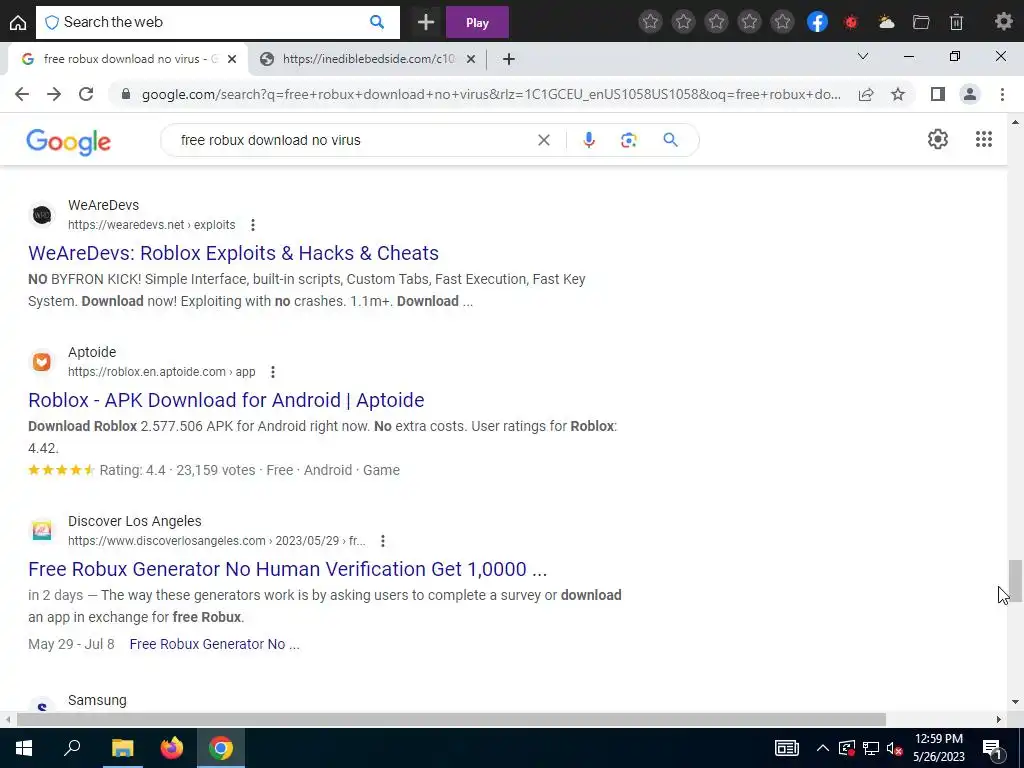The image size is (1024, 768).
Task: Start voice search with microphone
Action: point(588,140)
